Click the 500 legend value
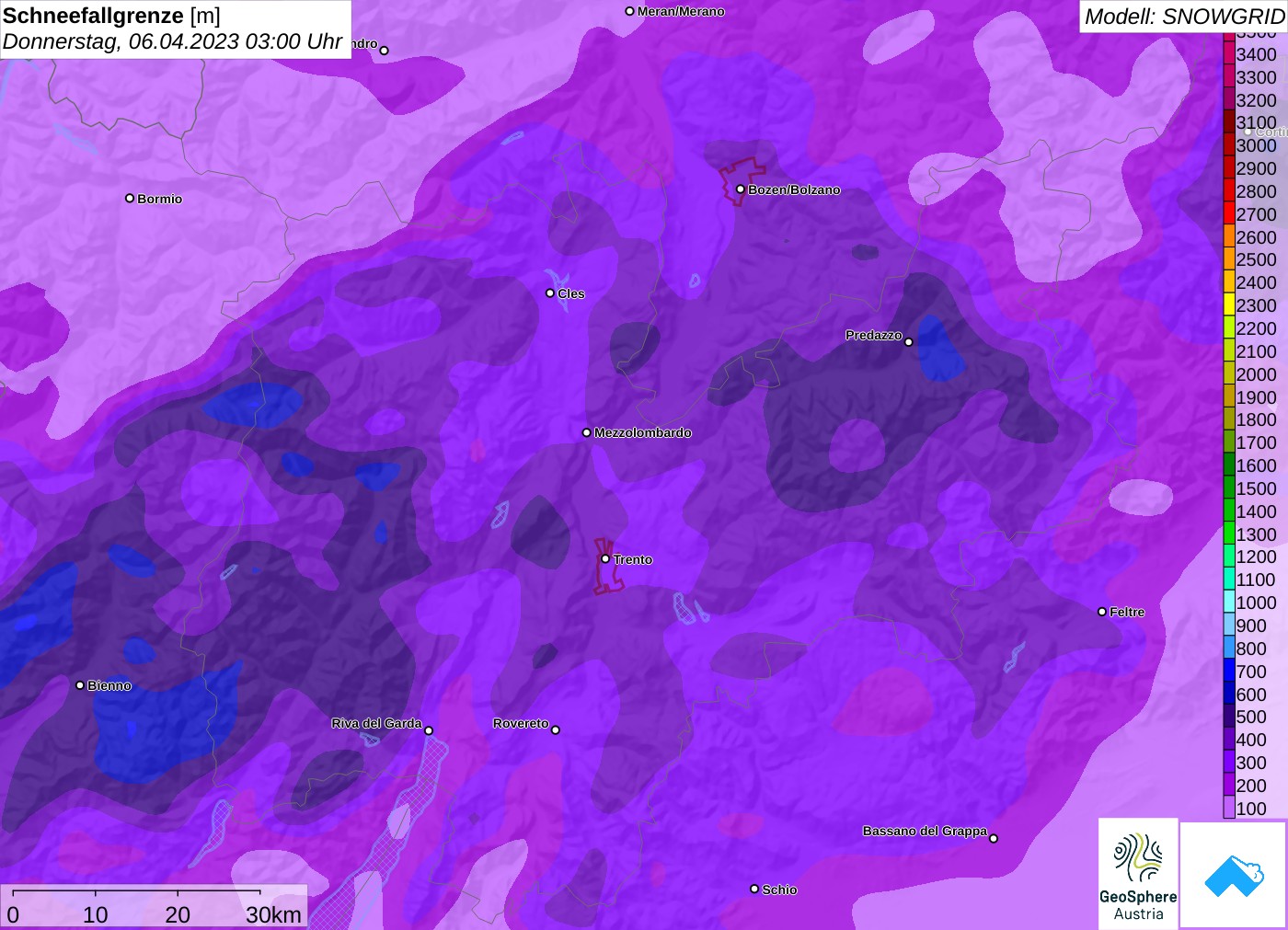The image size is (1288, 930). (x=1251, y=717)
